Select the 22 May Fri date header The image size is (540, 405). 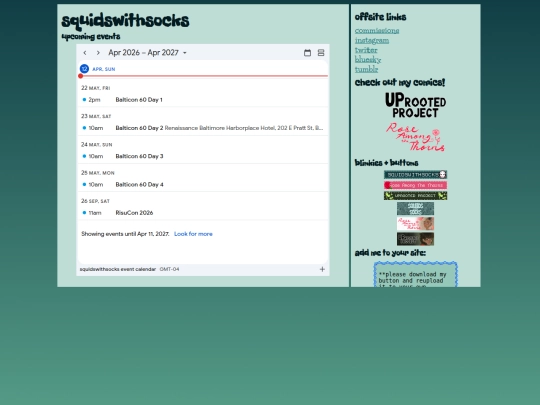point(95,88)
